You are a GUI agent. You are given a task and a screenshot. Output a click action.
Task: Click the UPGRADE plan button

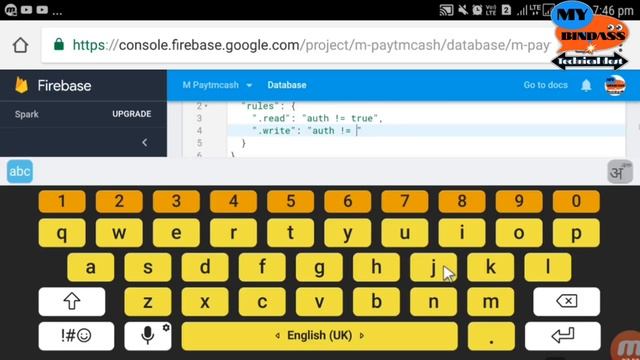(x=131, y=114)
